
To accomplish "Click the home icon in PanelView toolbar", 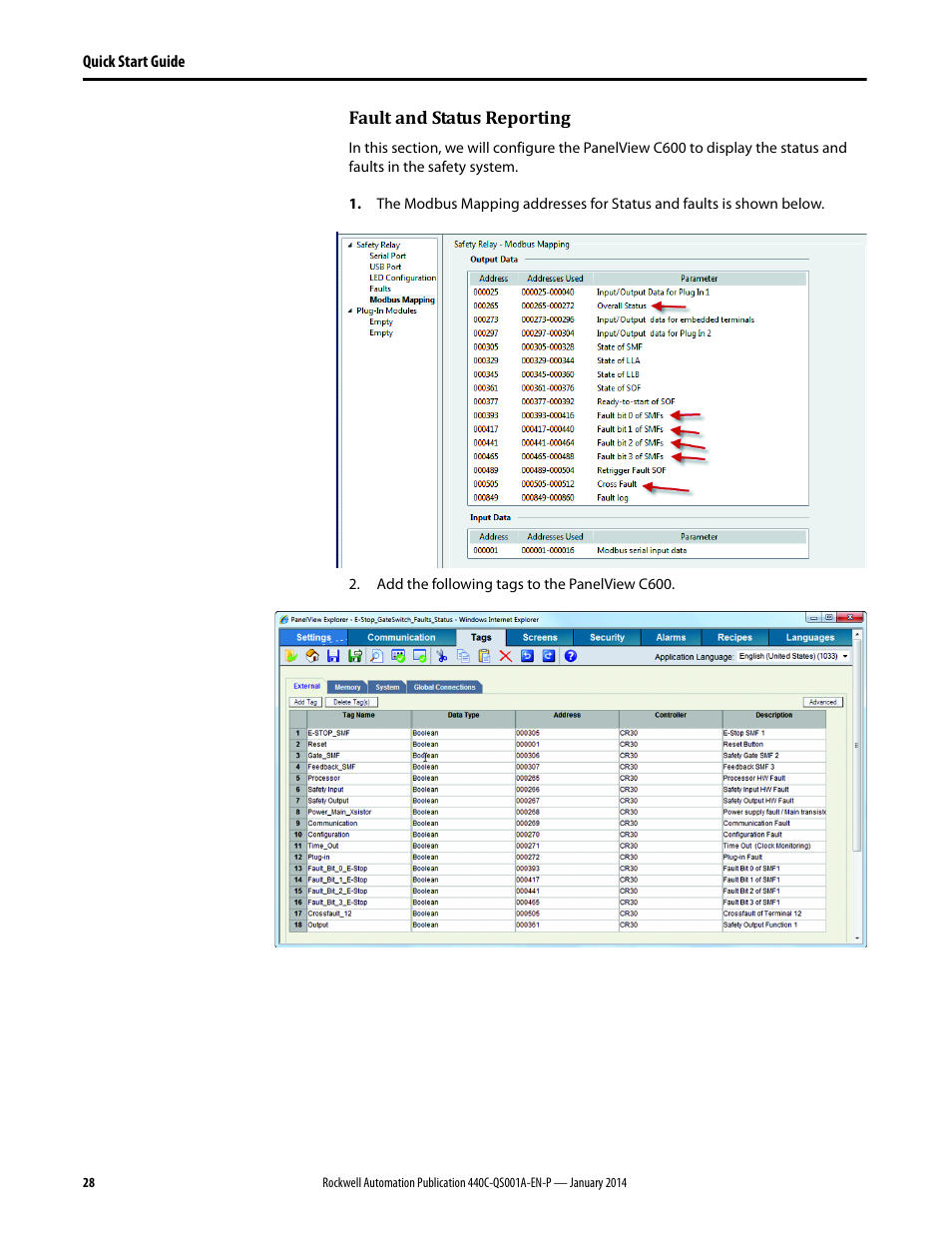I will point(312,656).
